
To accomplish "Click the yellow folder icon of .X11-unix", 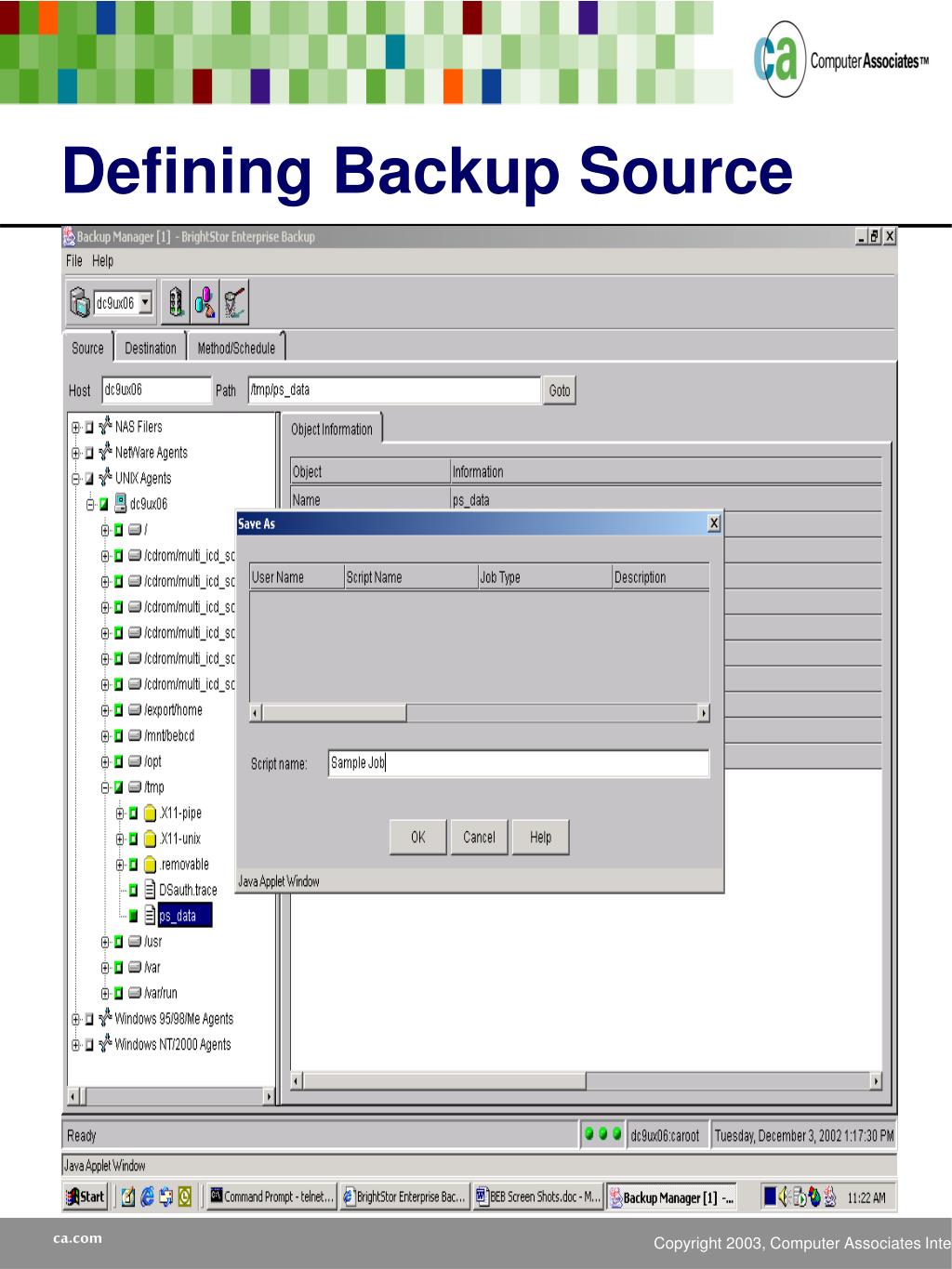I will [x=150, y=839].
